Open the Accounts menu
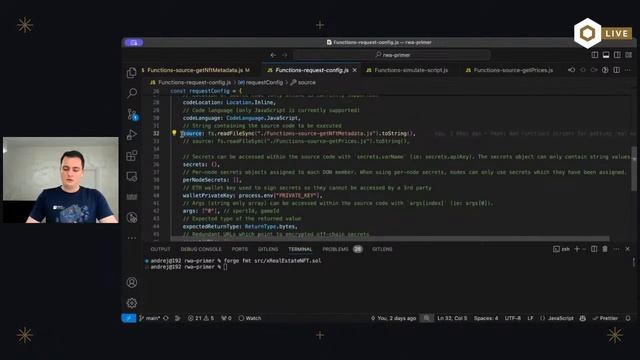Viewport: 640px width, 360px height. tap(131, 282)
